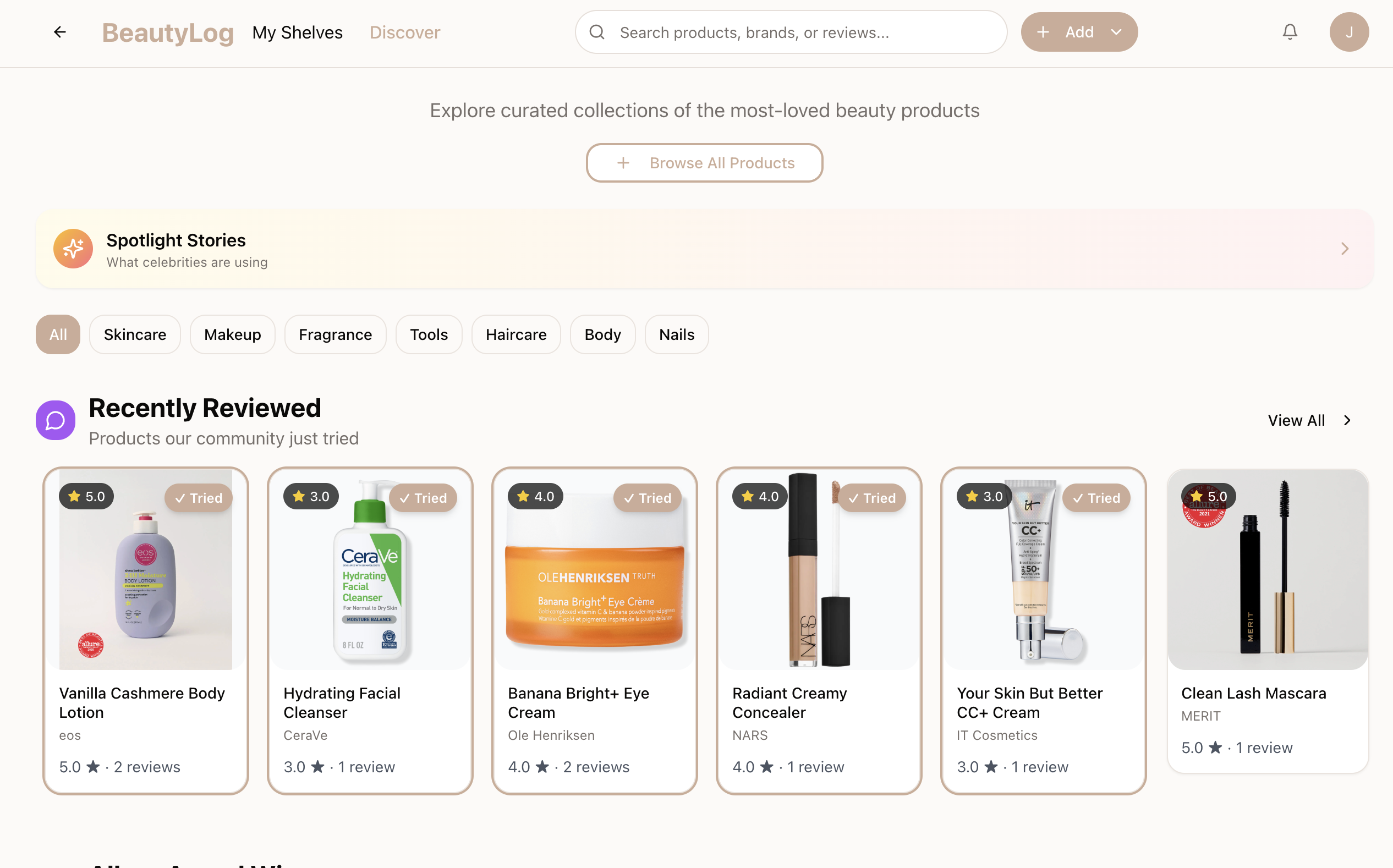Enable the Fragrance filter pill
The height and width of the screenshot is (868, 1393).
pos(334,334)
